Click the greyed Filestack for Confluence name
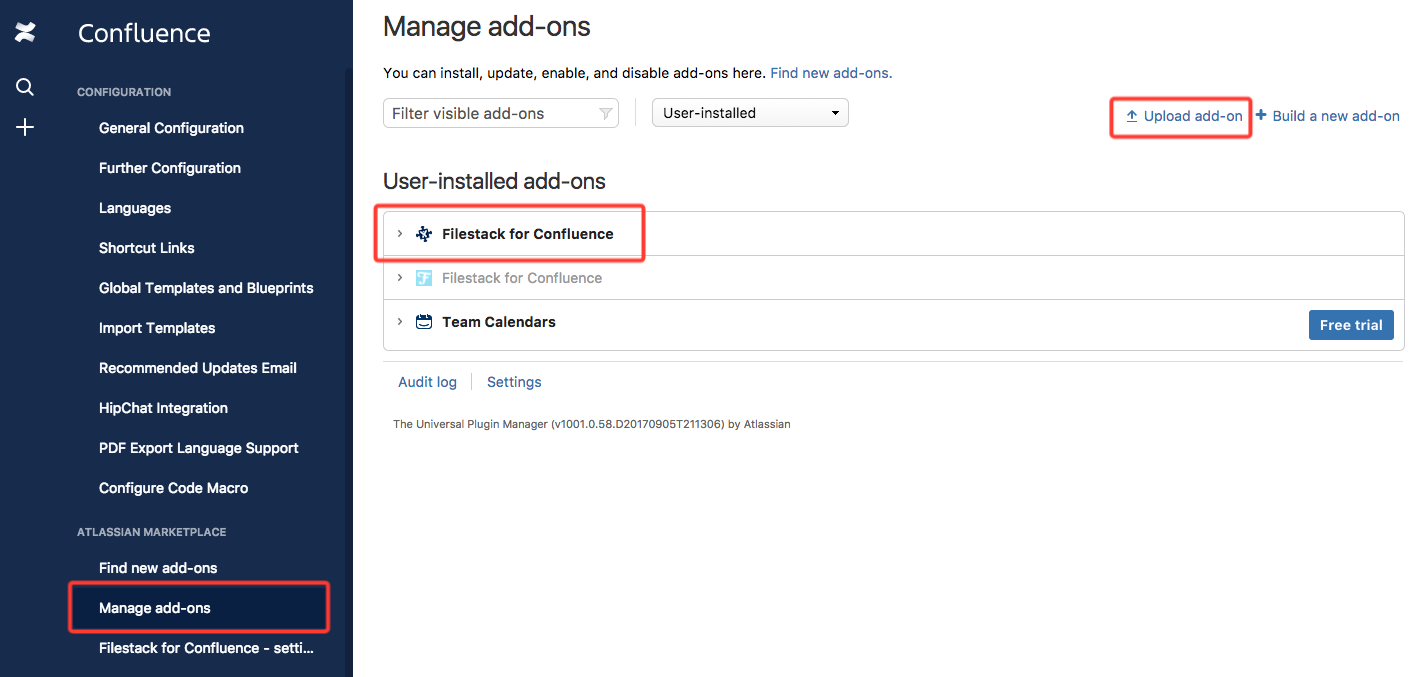The width and height of the screenshot is (1418, 677). pyautogui.click(x=522, y=278)
